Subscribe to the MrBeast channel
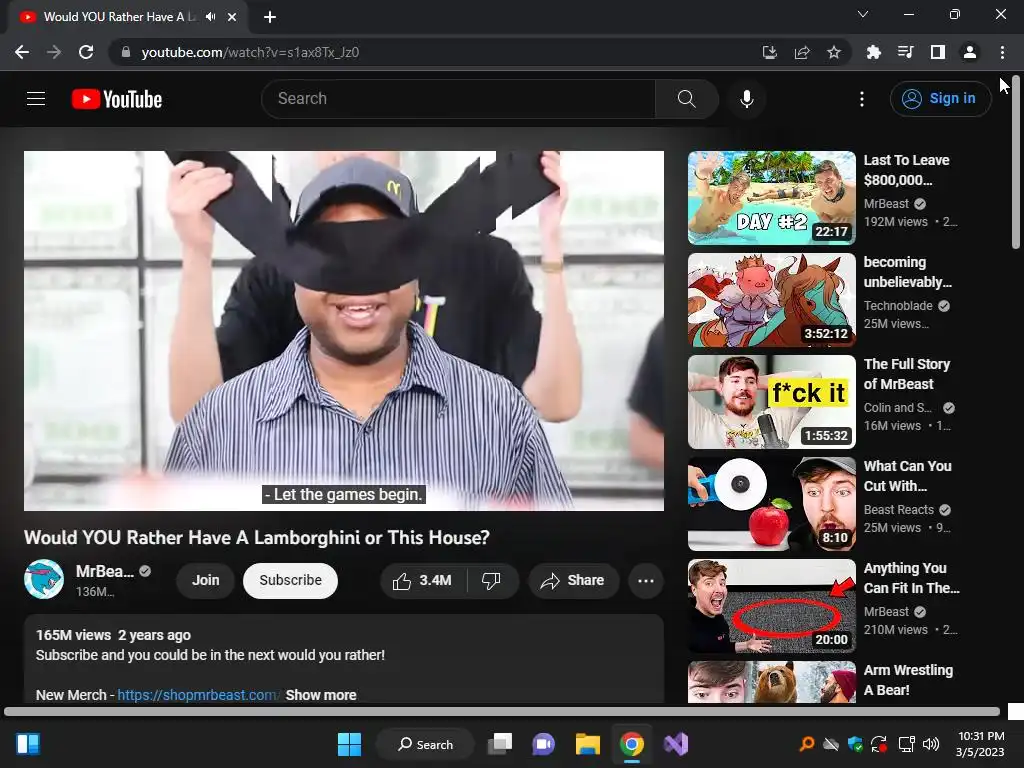Screen dimensions: 1024x768 click(x=291, y=581)
